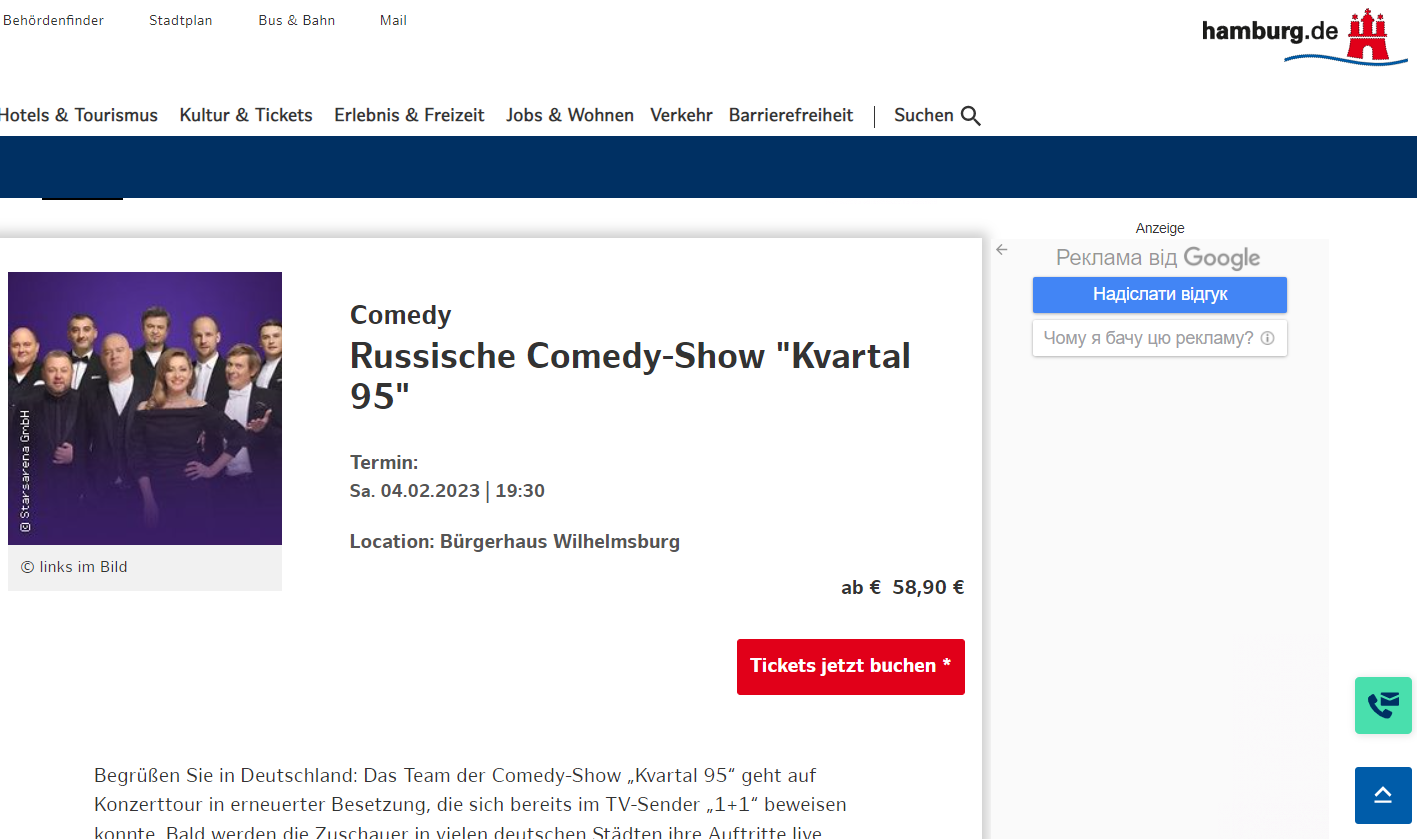Click the back arrow in the ad panel
This screenshot has width=1417, height=839.
pos(1002,250)
